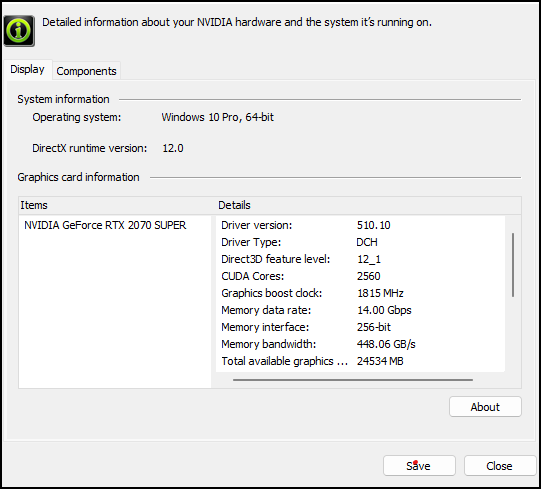The image size is (541, 489).
Task: Click the Operating system label
Action: pyautogui.click(x=77, y=117)
